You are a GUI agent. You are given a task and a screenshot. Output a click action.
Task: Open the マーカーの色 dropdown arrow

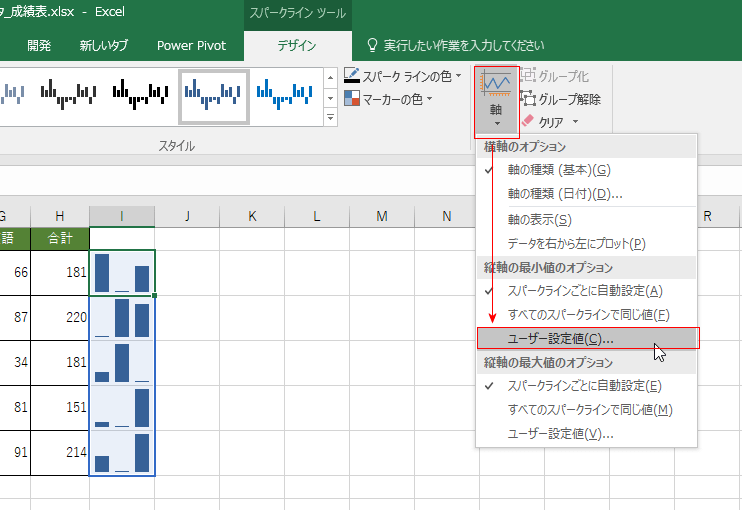[429, 99]
